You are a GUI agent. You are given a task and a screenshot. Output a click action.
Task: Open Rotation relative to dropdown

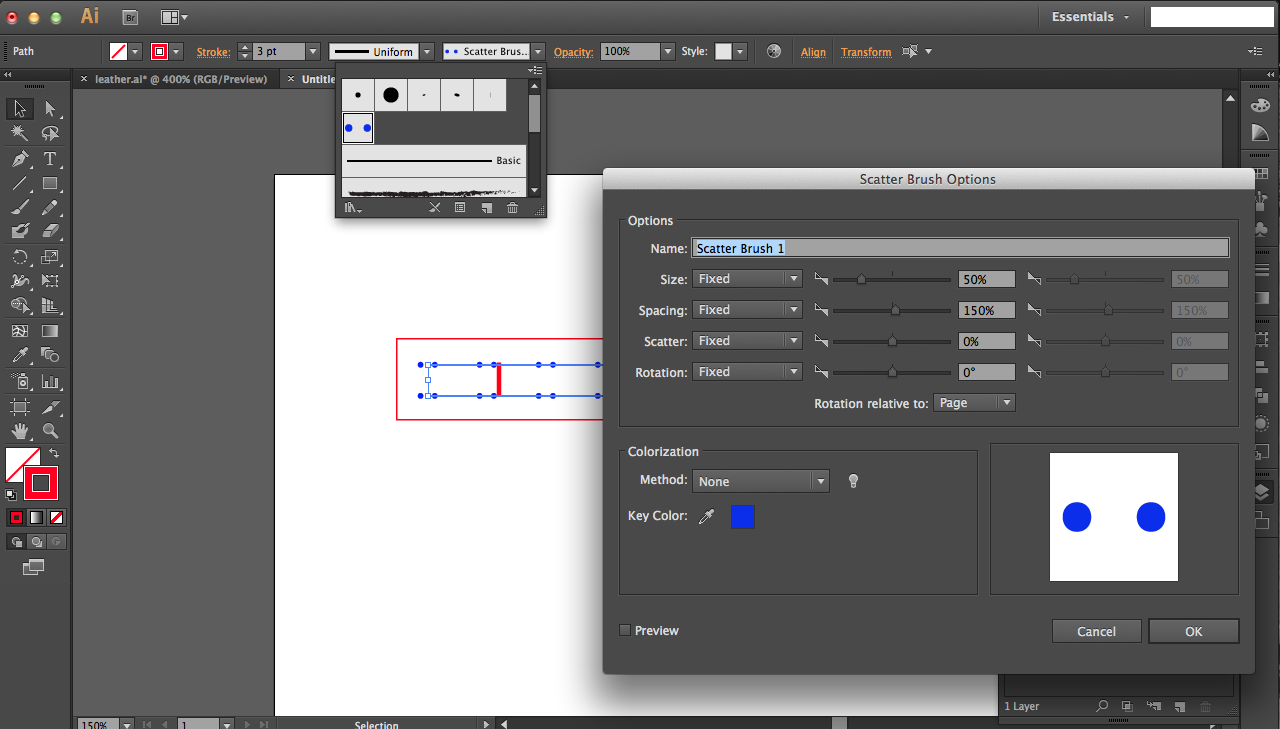tap(974, 403)
